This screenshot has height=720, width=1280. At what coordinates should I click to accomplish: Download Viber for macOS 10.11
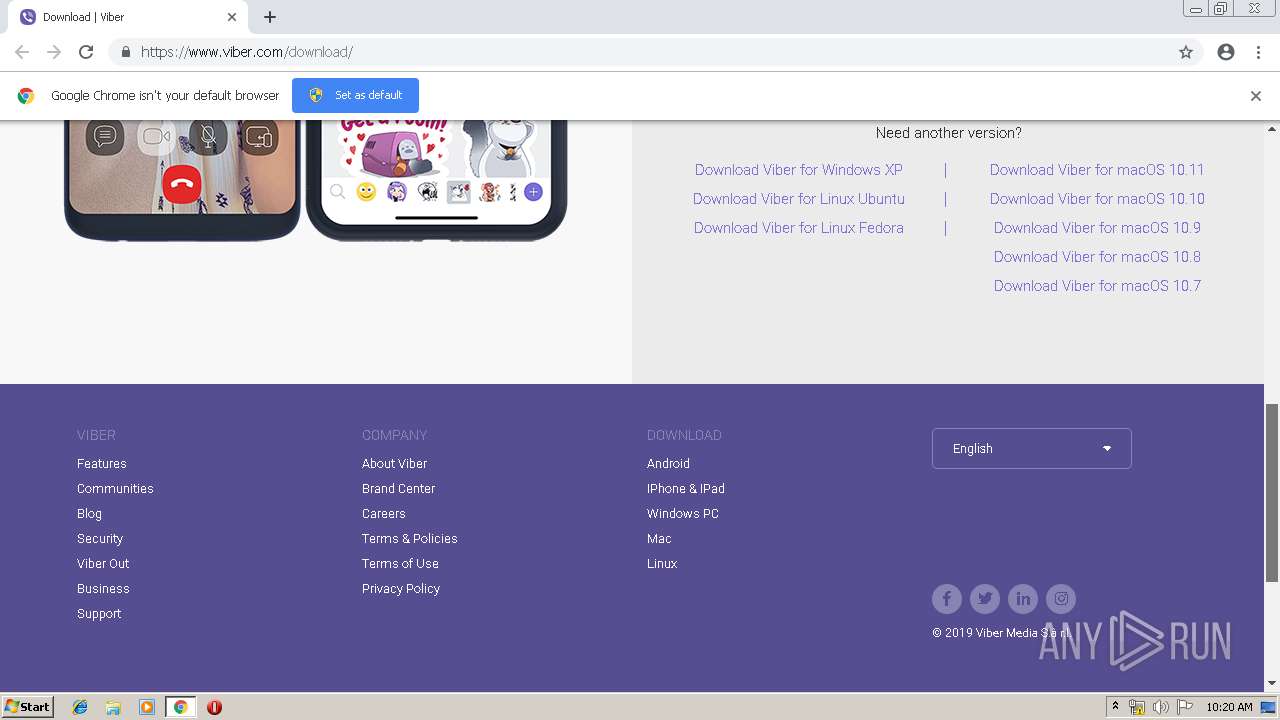[x=1097, y=170]
